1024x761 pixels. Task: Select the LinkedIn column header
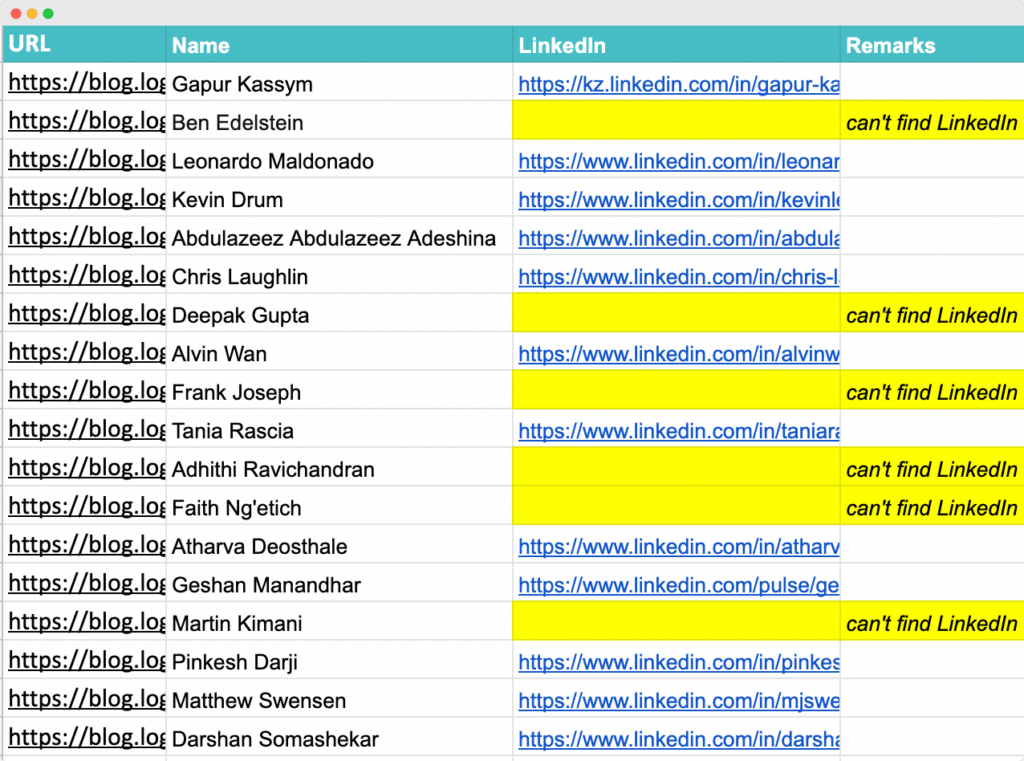click(x=677, y=44)
